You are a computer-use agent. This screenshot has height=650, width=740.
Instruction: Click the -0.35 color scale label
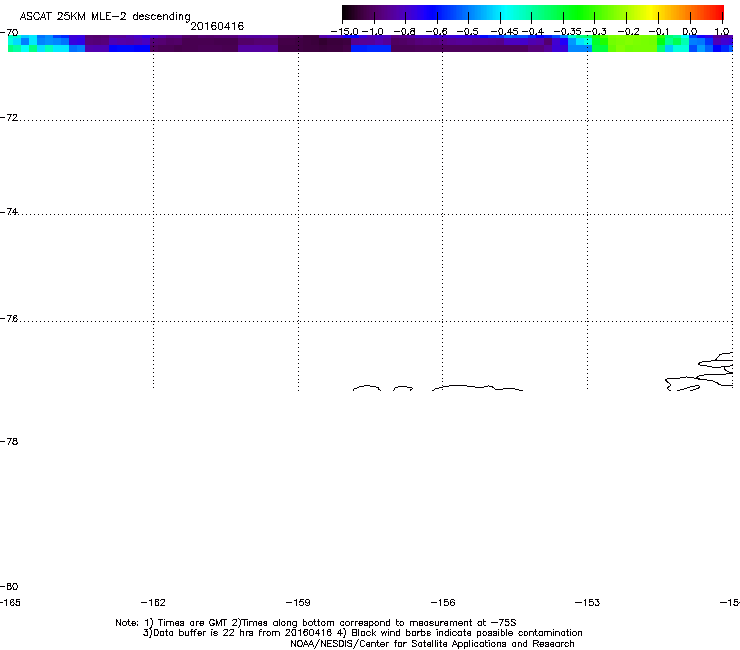(567, 32)
